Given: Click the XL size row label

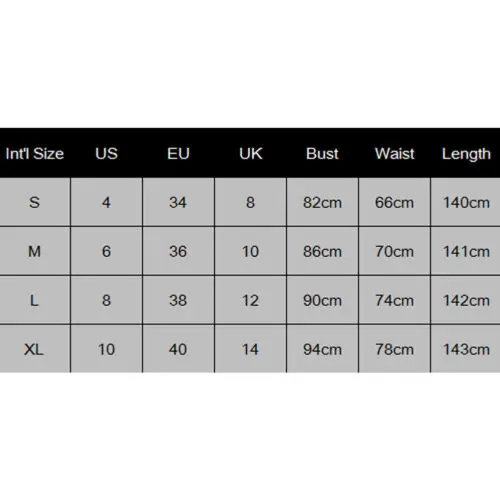Looking at the screenshot, I should [x=35, y=349].
